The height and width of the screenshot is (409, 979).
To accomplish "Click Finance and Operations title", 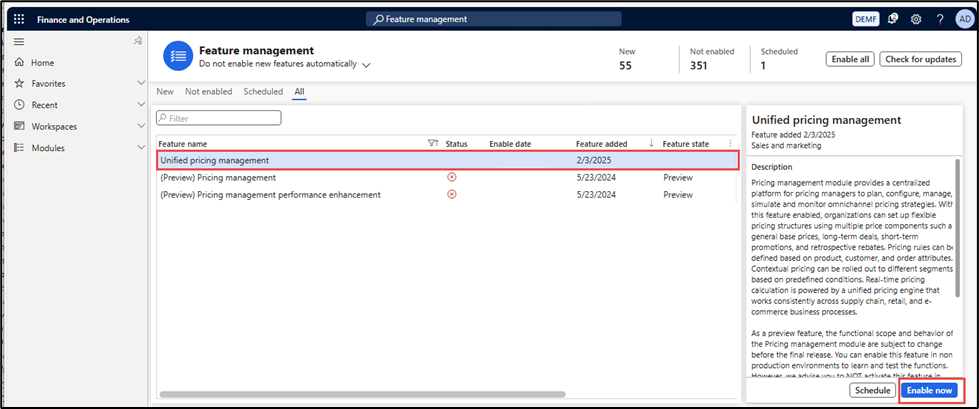I will click(x=83, y=19).
